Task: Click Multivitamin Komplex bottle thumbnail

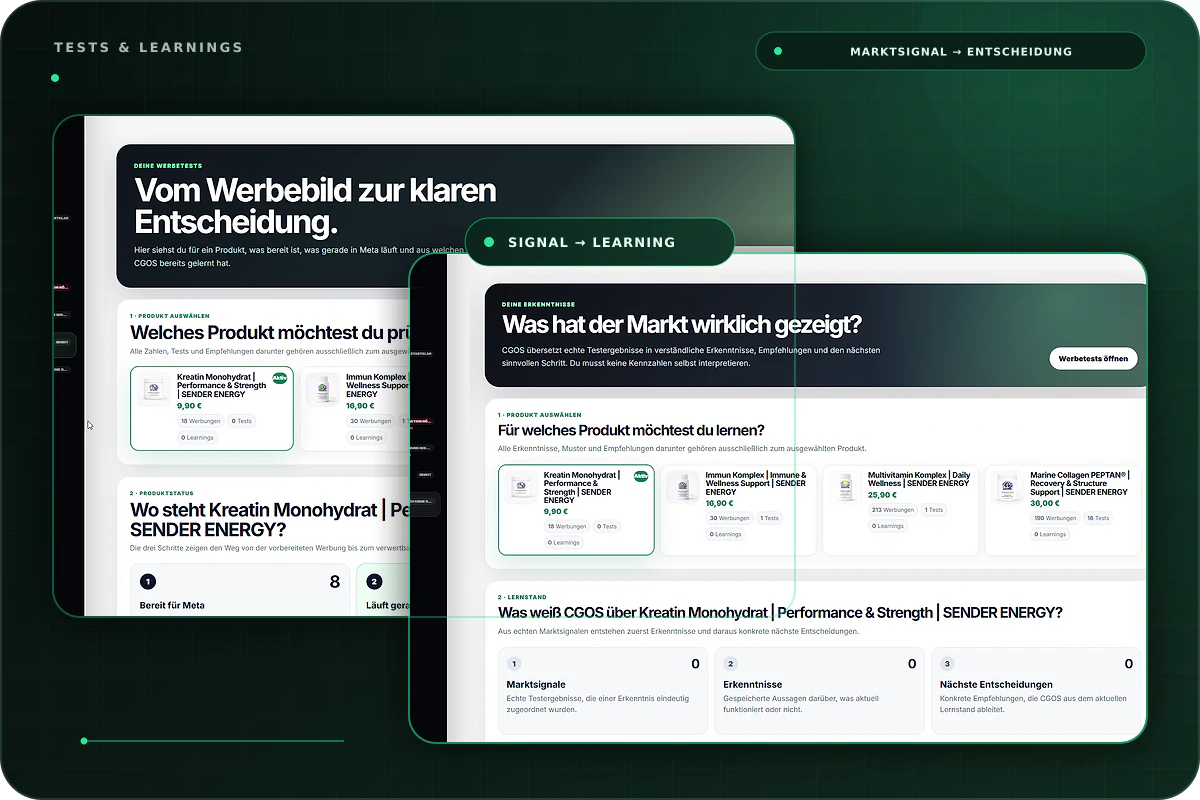Action: click(846, 487)
